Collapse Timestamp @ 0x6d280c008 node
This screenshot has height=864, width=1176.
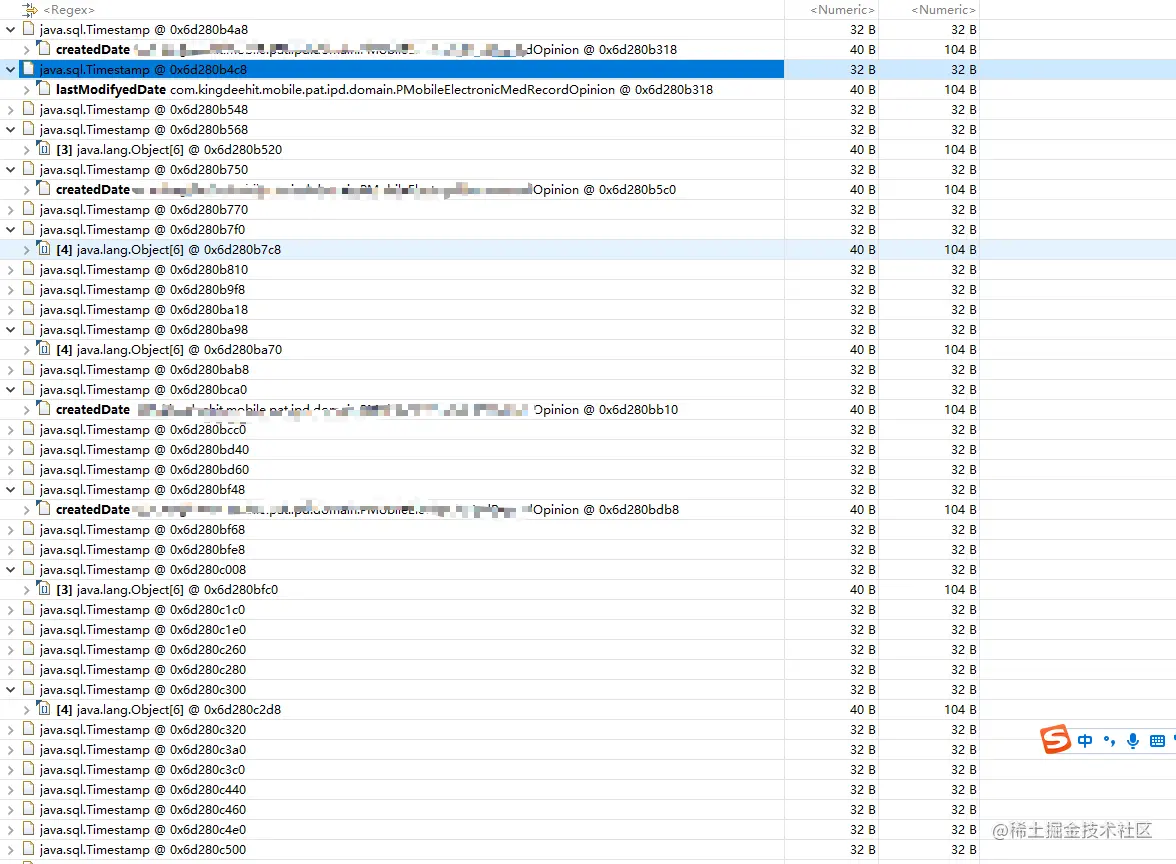(10, 570)
